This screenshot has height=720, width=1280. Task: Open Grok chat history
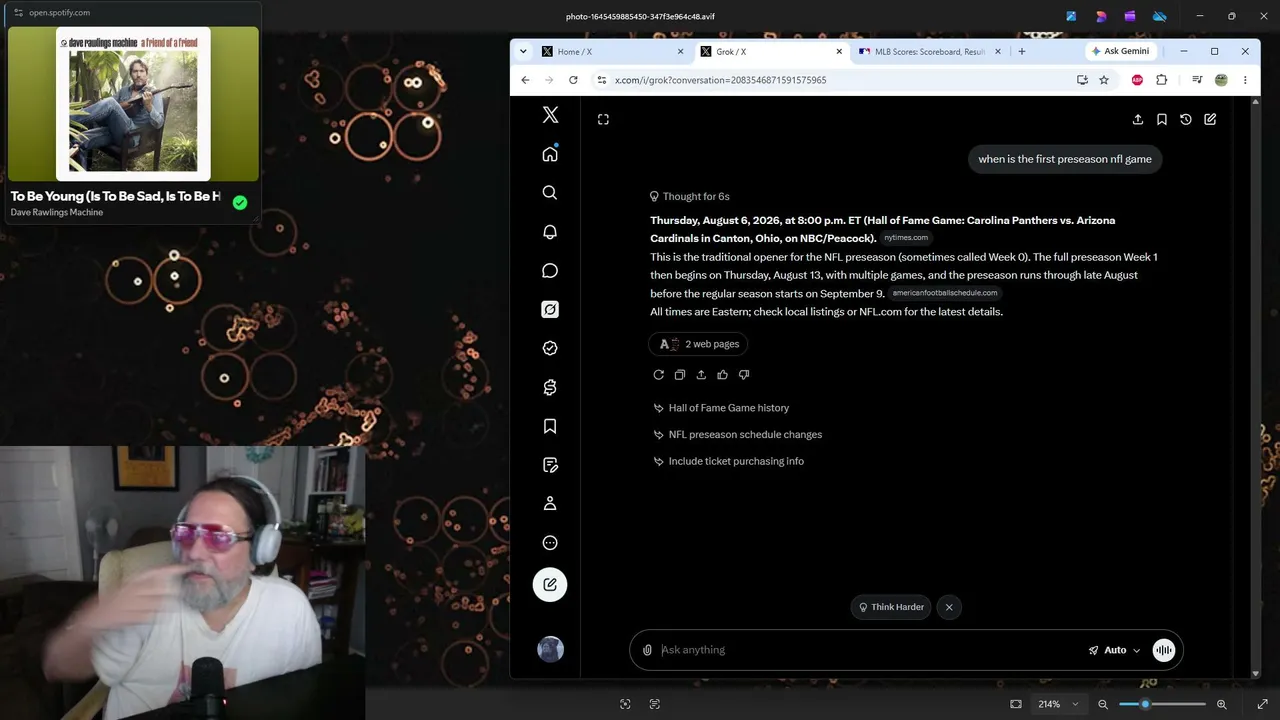point(1186,119)
